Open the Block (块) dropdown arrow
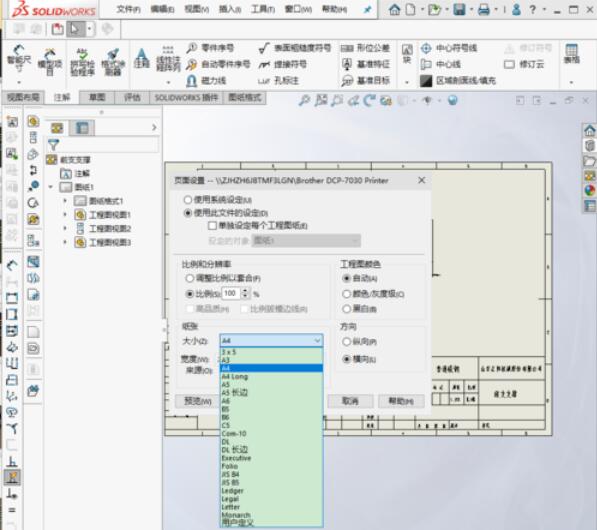The image size is (597, 530). pos(407,82)
